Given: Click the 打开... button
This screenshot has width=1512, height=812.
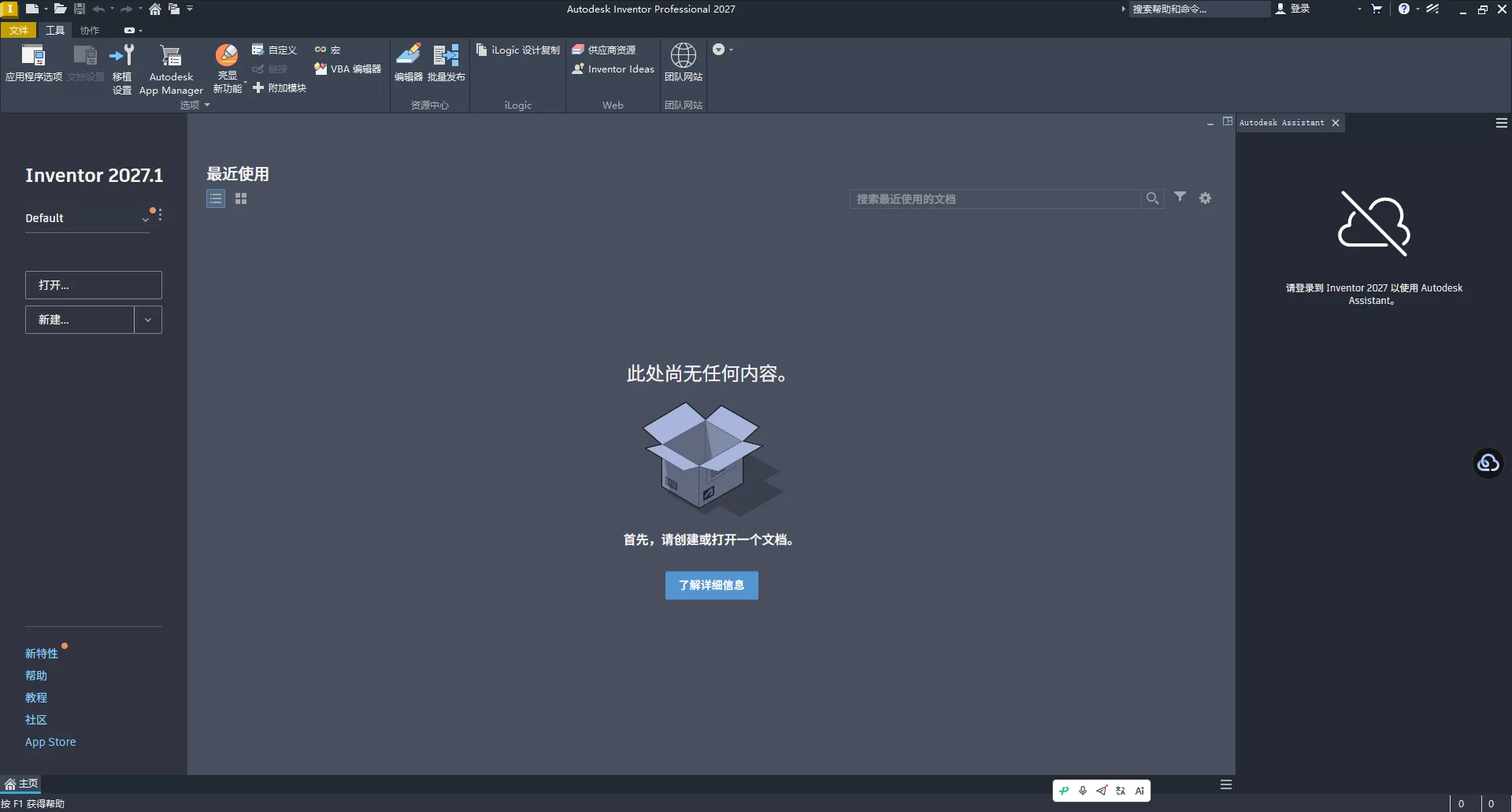Looking at the screenshot, I should [x=94, y=285].
